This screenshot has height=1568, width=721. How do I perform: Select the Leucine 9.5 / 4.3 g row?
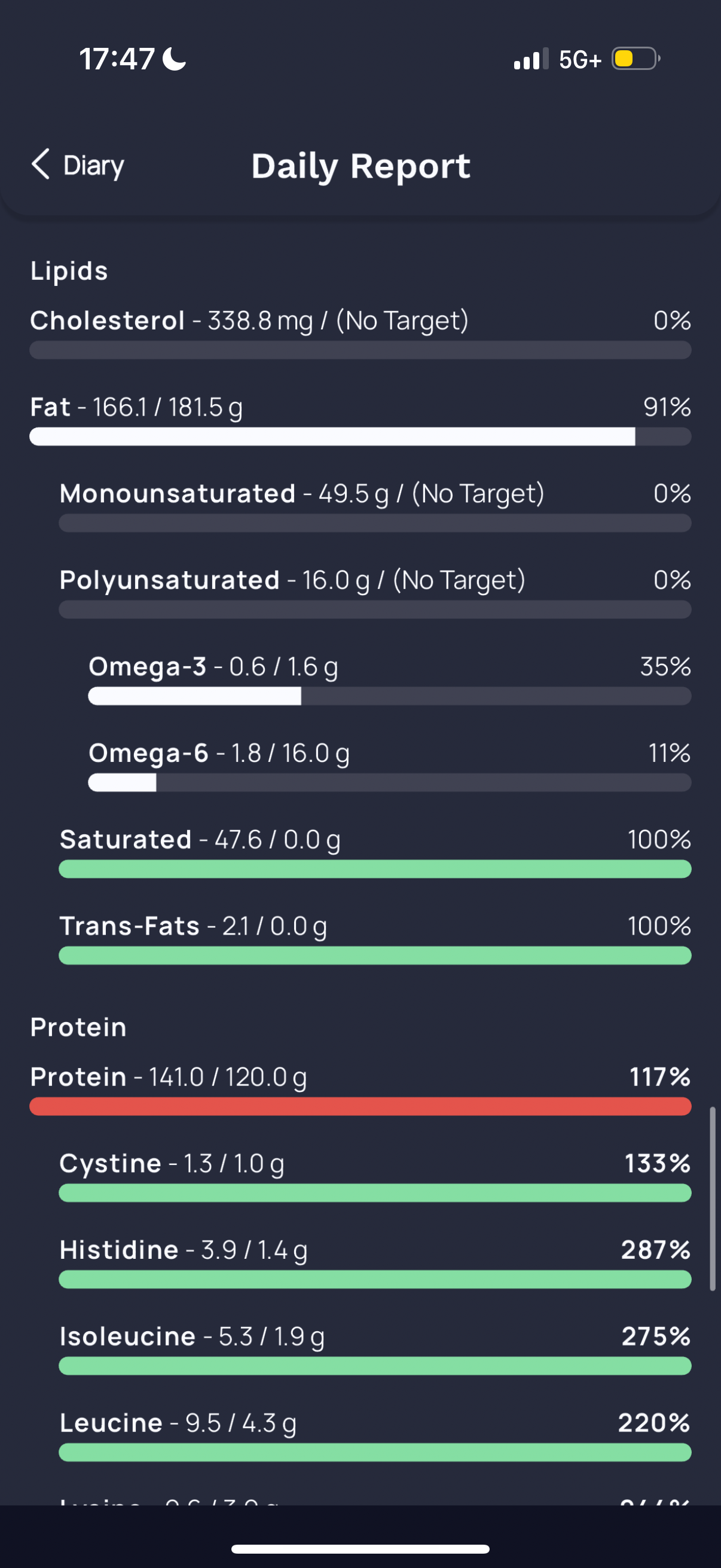(375, 1435)
